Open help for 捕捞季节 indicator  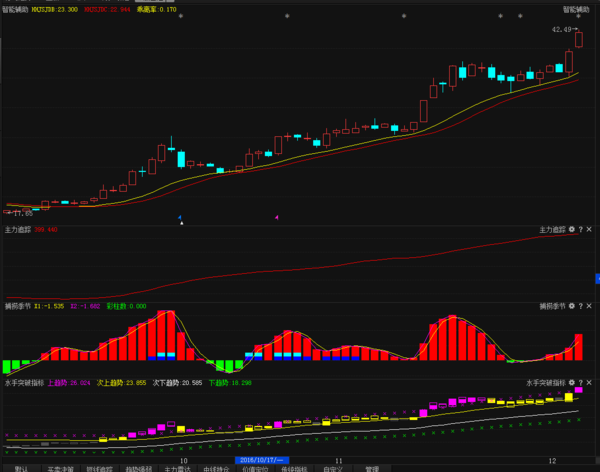pyautogui.click(x=580, y=306)
